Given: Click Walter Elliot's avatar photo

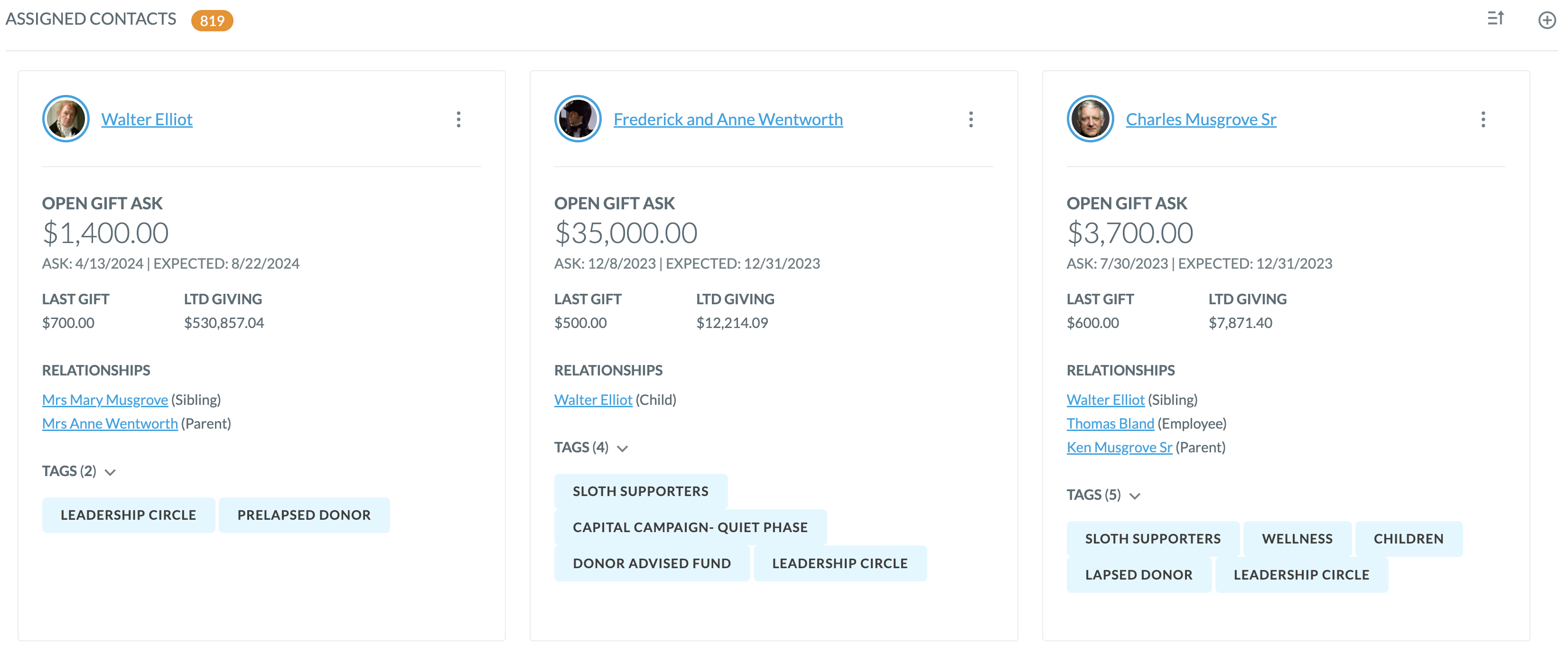Looking at the screenshot, I should click(x=66, y=119).
